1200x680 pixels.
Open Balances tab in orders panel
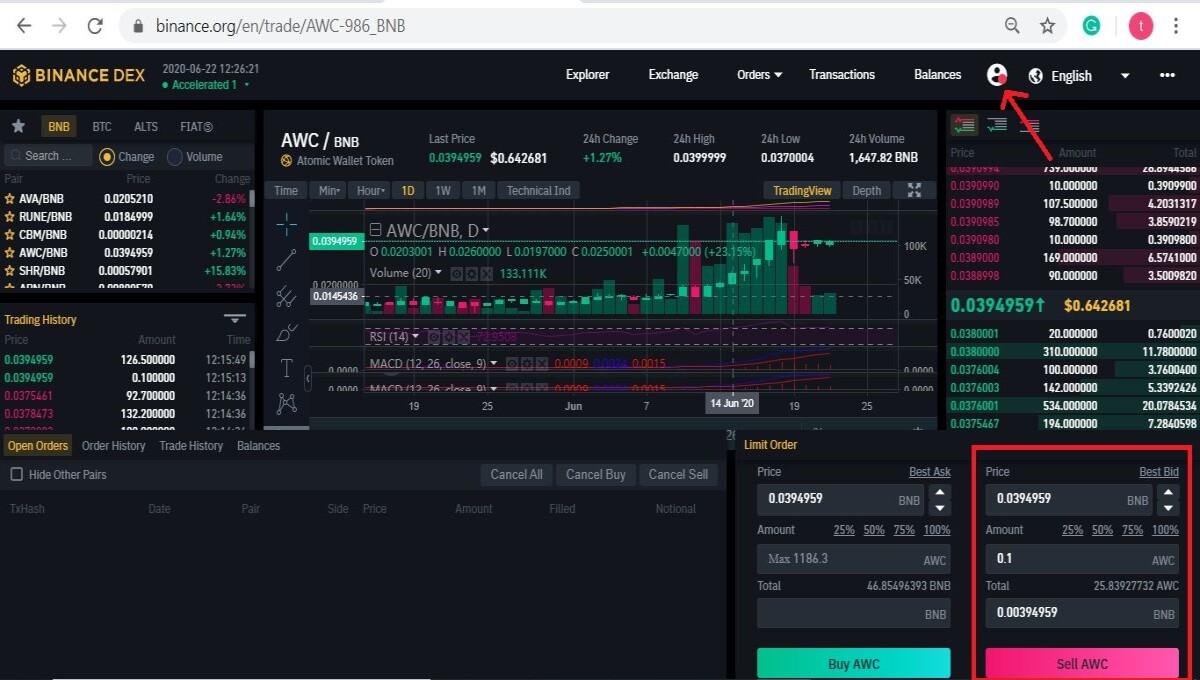[x=258, y=446]
